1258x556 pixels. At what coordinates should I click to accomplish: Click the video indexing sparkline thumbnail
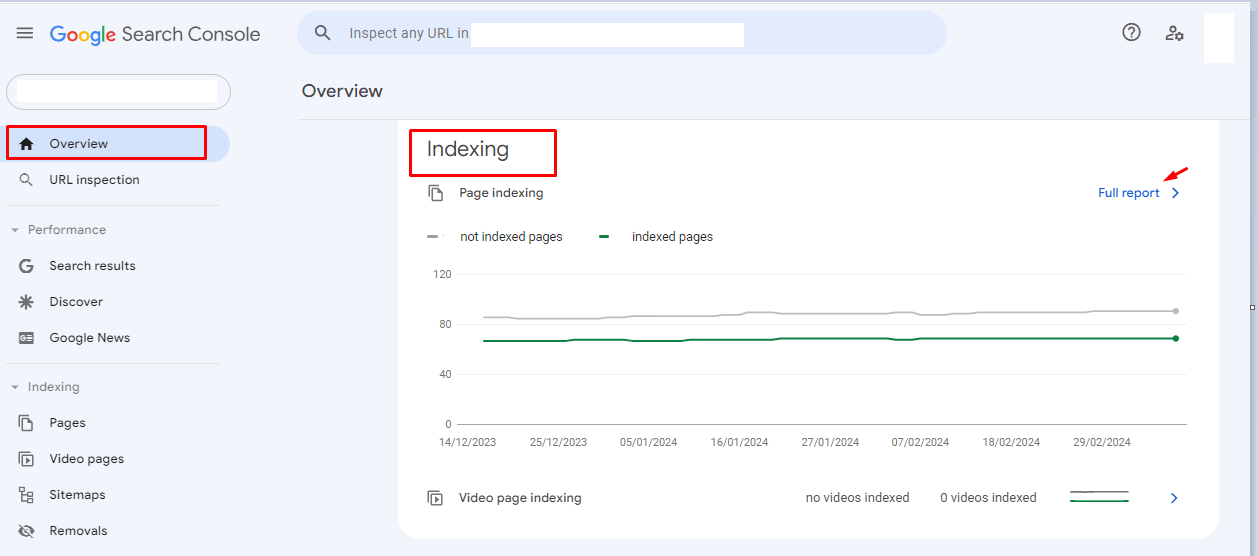coord(1099,497)
